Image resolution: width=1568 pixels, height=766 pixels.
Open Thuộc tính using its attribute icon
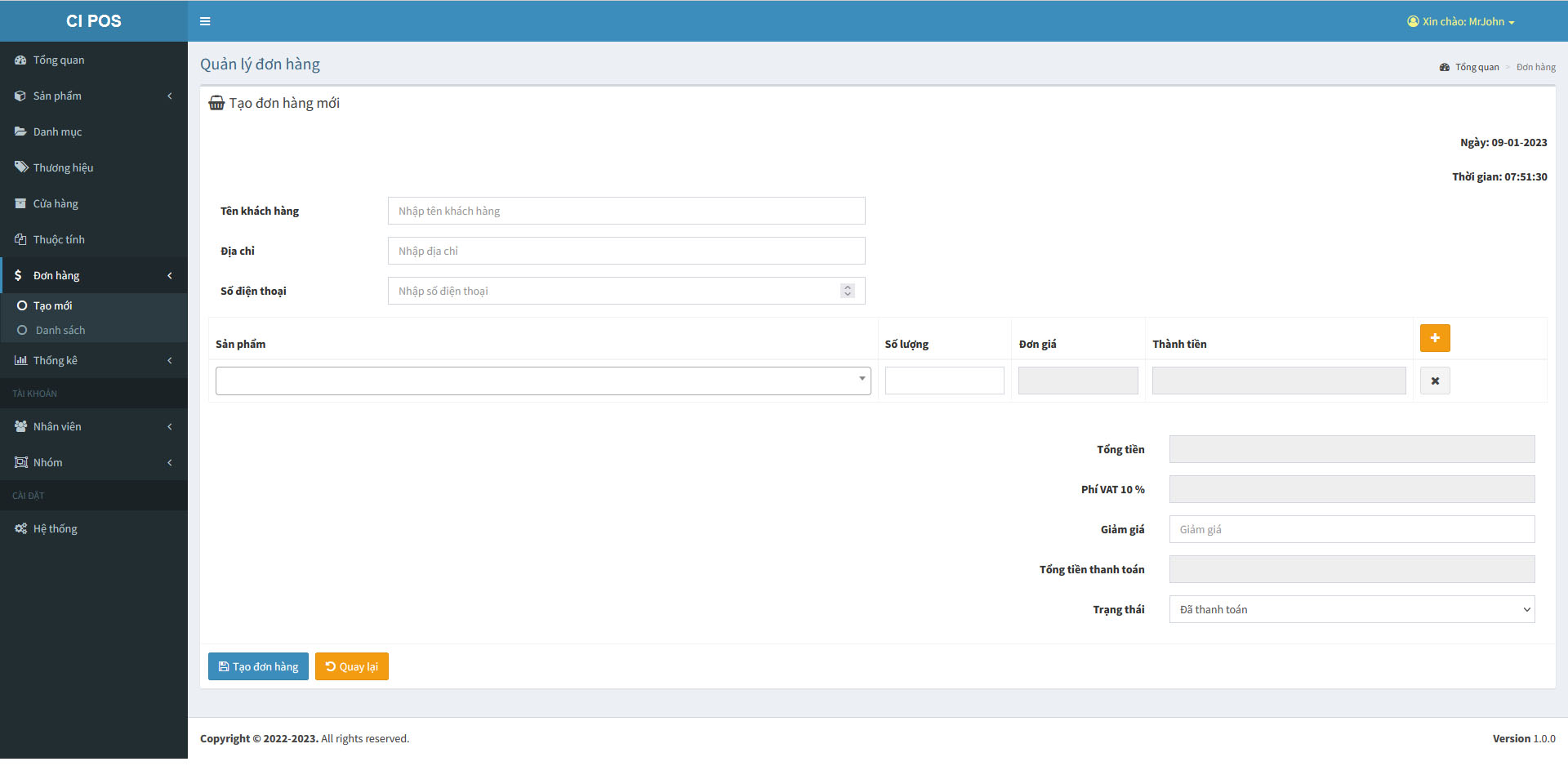click(20, 238)
